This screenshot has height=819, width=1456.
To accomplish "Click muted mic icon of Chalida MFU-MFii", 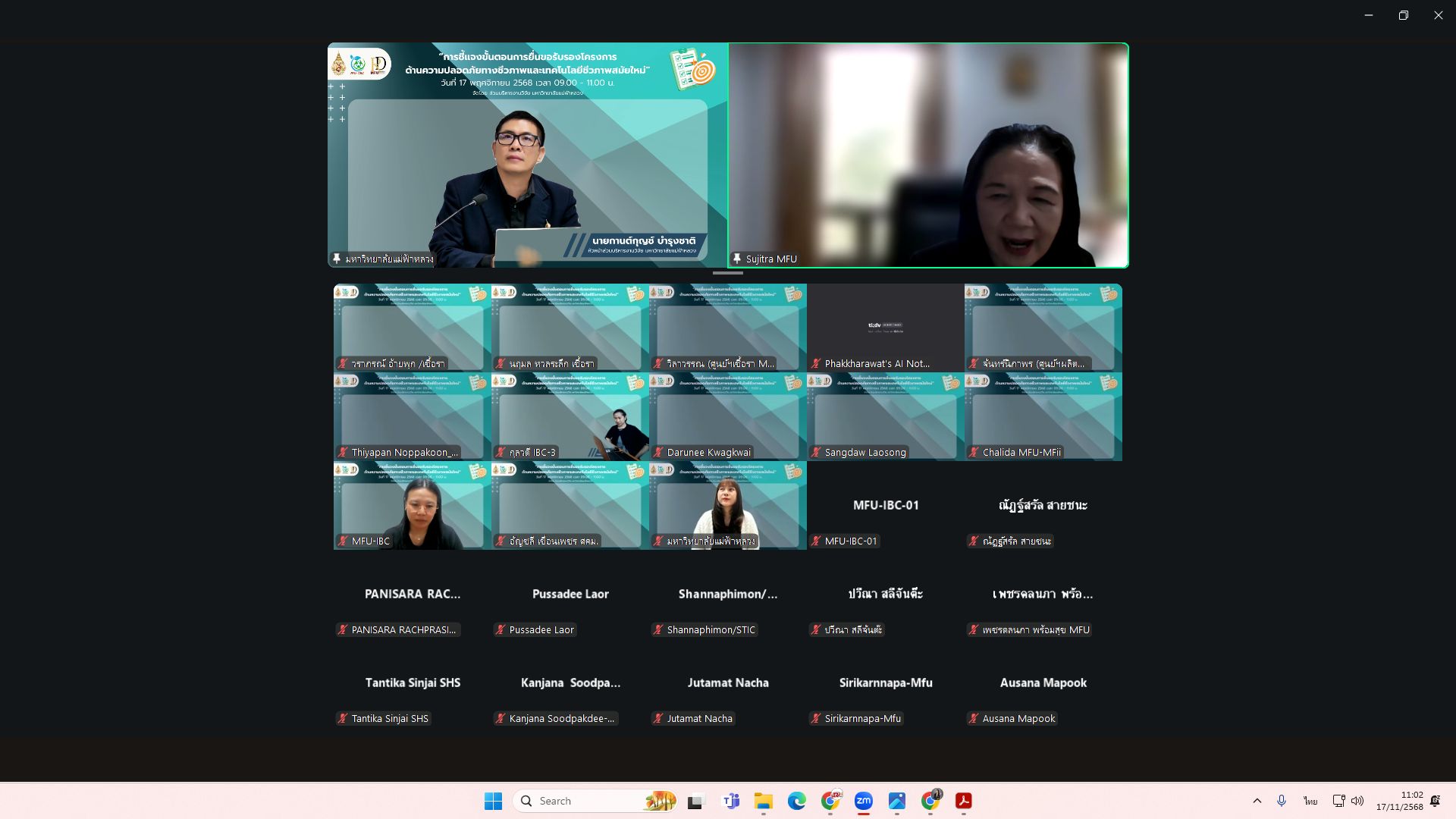I will tap(974, 453).
